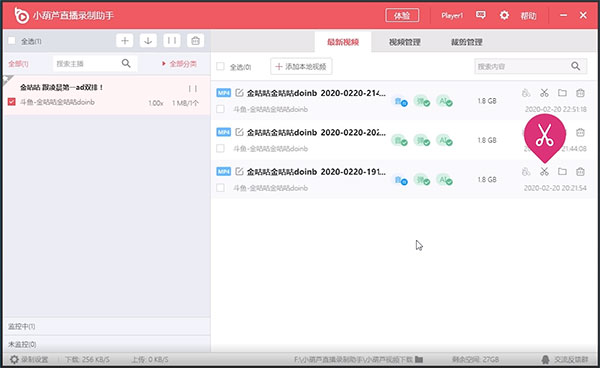This screenshot has width=600, height=368.
Task: Click the download arrow icon in left toolbar
Action: tap(148, 41)
